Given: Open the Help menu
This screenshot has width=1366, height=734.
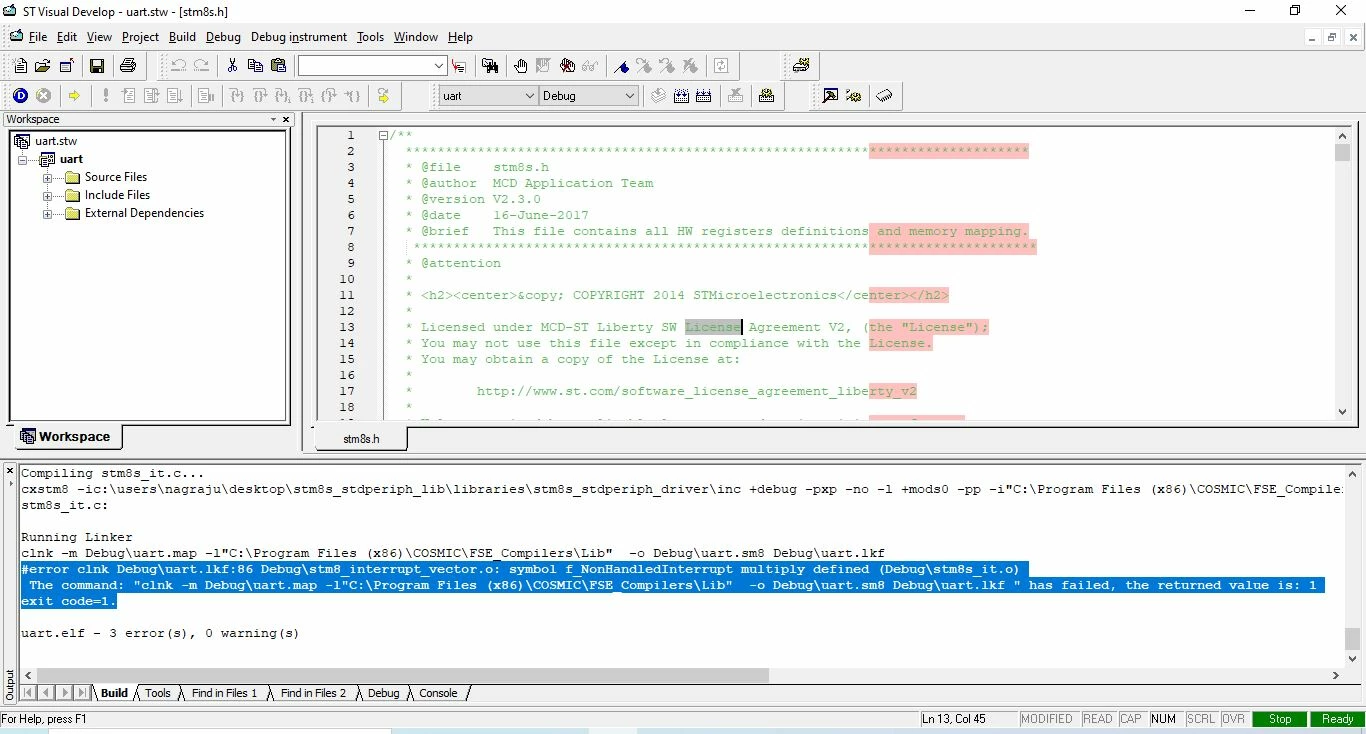Looking at the screenshot, I should [x=460, y=37].
